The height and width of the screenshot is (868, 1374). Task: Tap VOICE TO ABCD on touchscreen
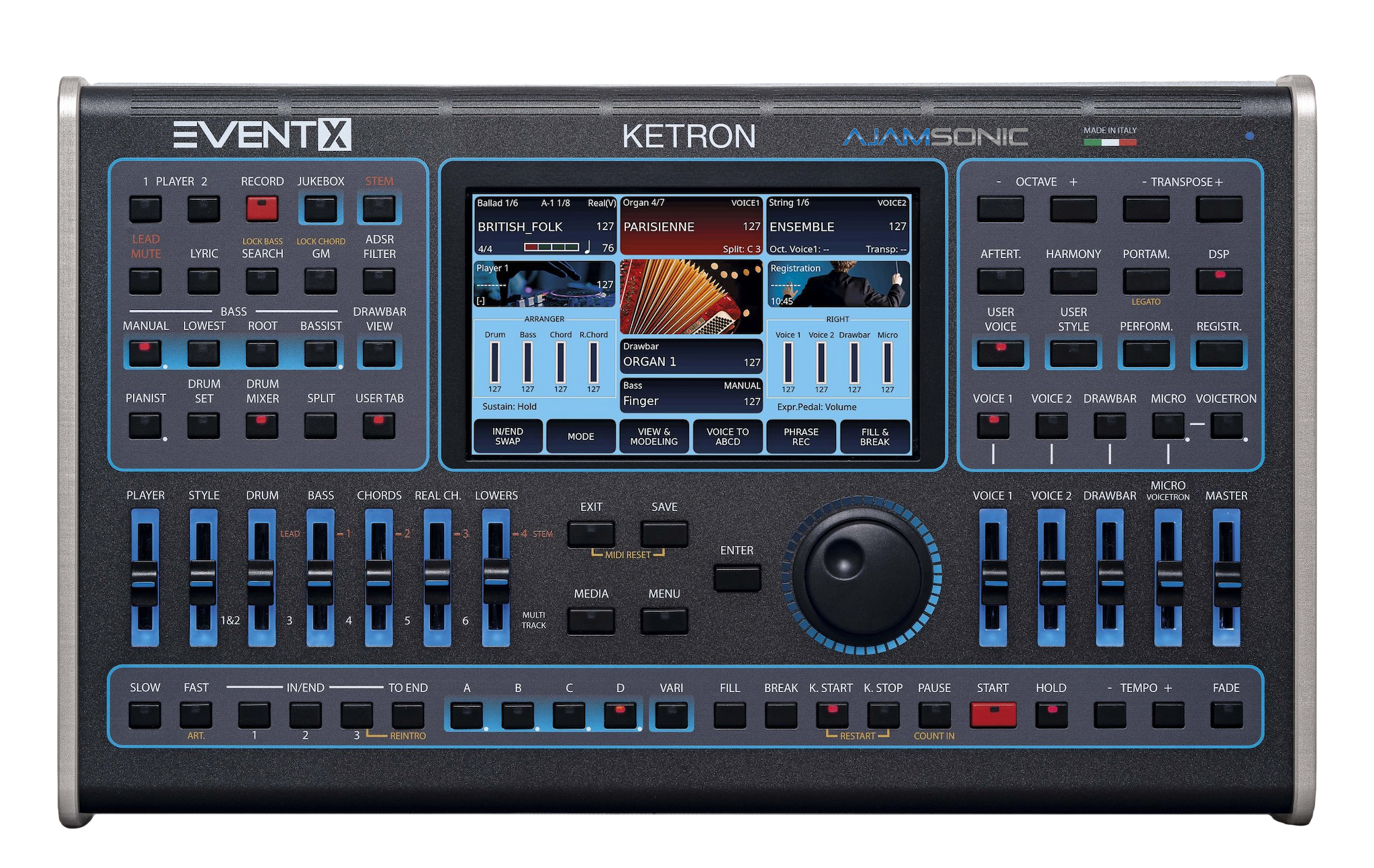click(728, 437)
